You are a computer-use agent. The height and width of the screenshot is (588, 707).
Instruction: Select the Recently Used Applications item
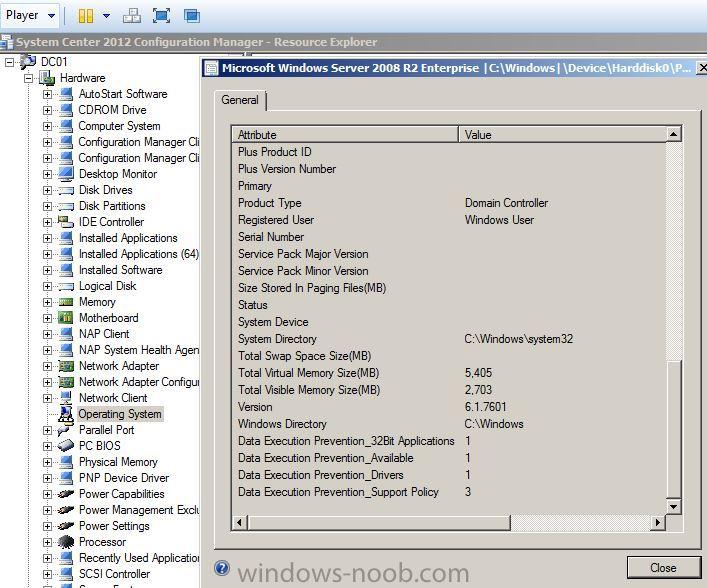coord(139,558)
